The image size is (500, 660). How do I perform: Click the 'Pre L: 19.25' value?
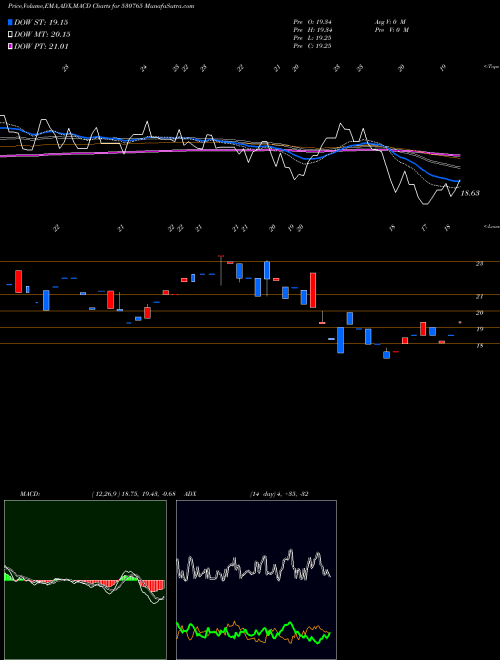coord(312,38)
